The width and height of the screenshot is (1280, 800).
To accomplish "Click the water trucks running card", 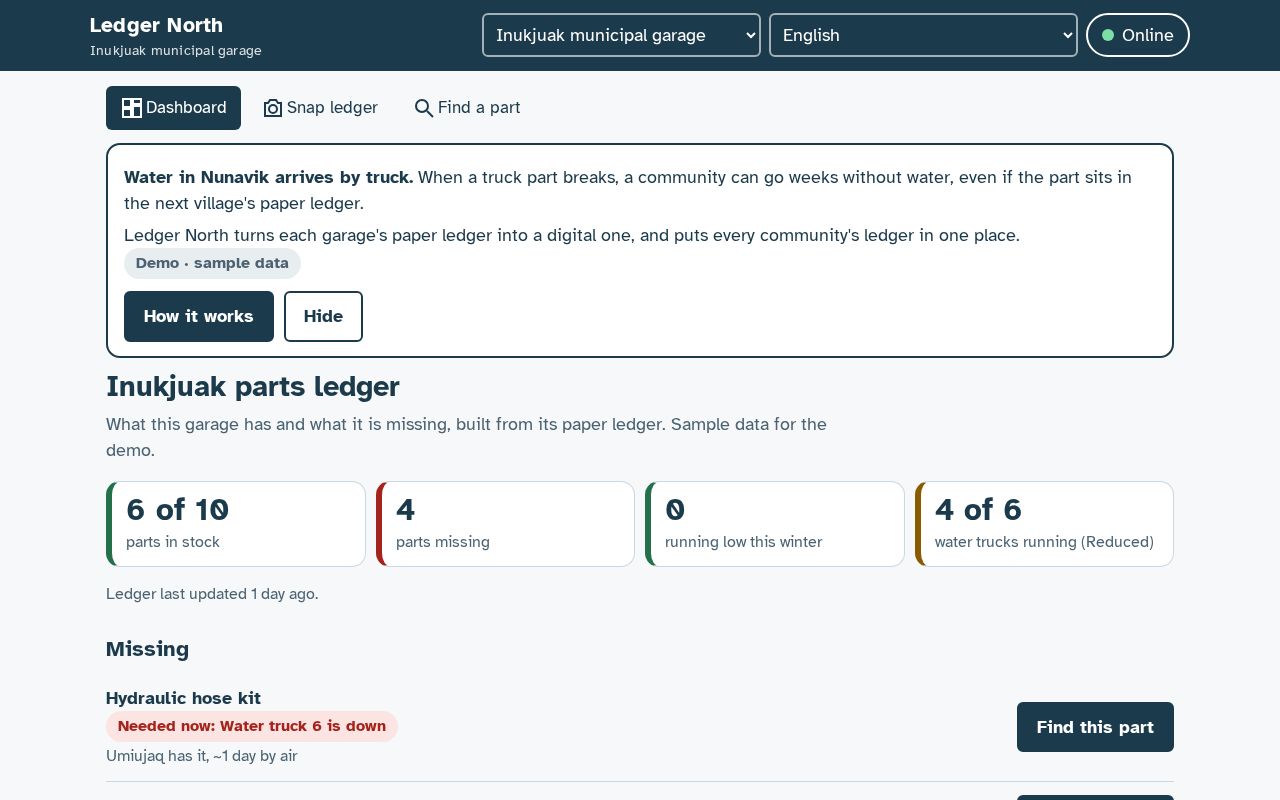I will pyautogui.click(x=1044, y=524).
